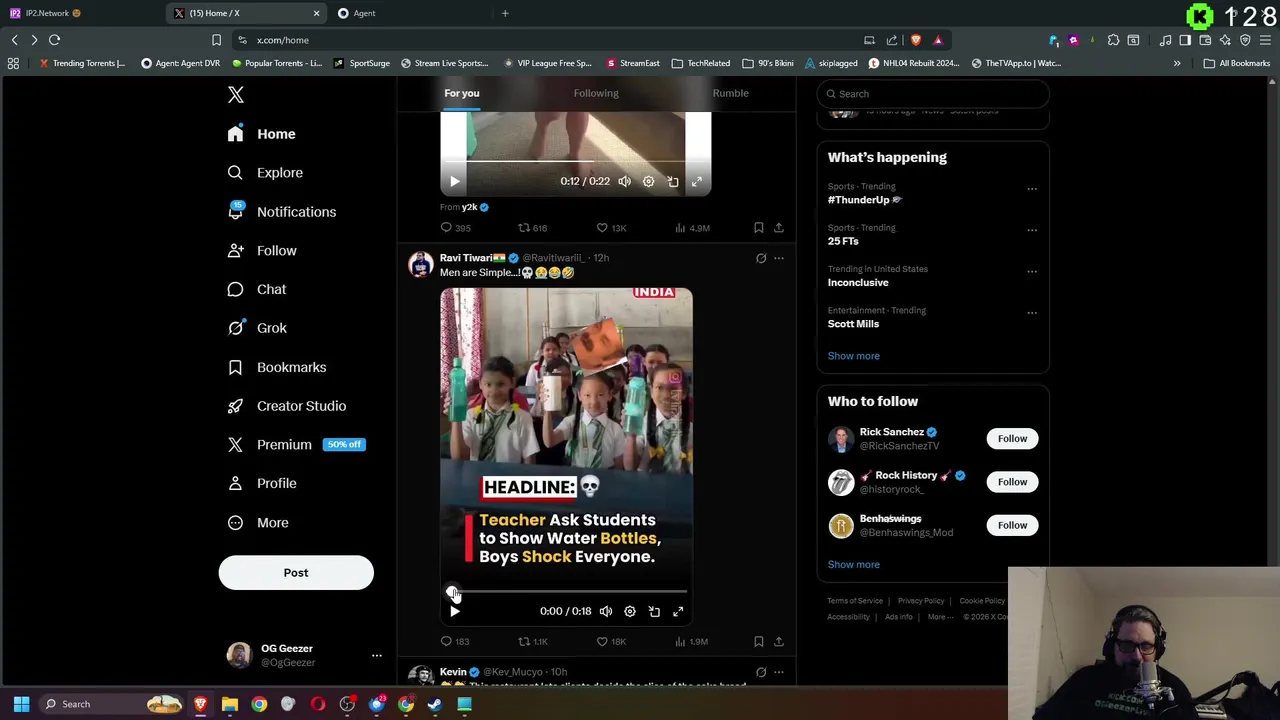Open upper video settings gear
Screen dimensions: 1280x720
click(648, 182)
